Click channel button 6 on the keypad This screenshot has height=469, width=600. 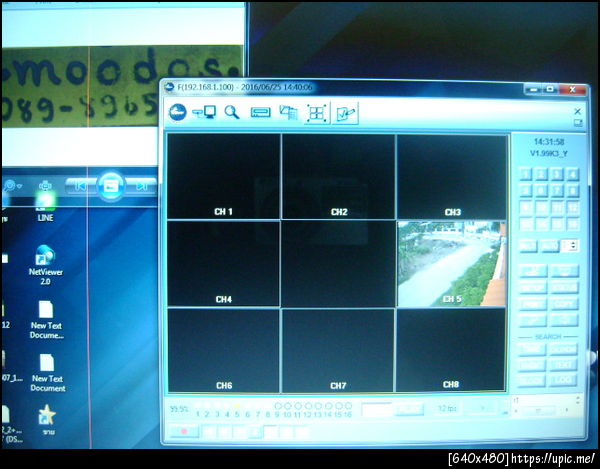tap(541, 191)
